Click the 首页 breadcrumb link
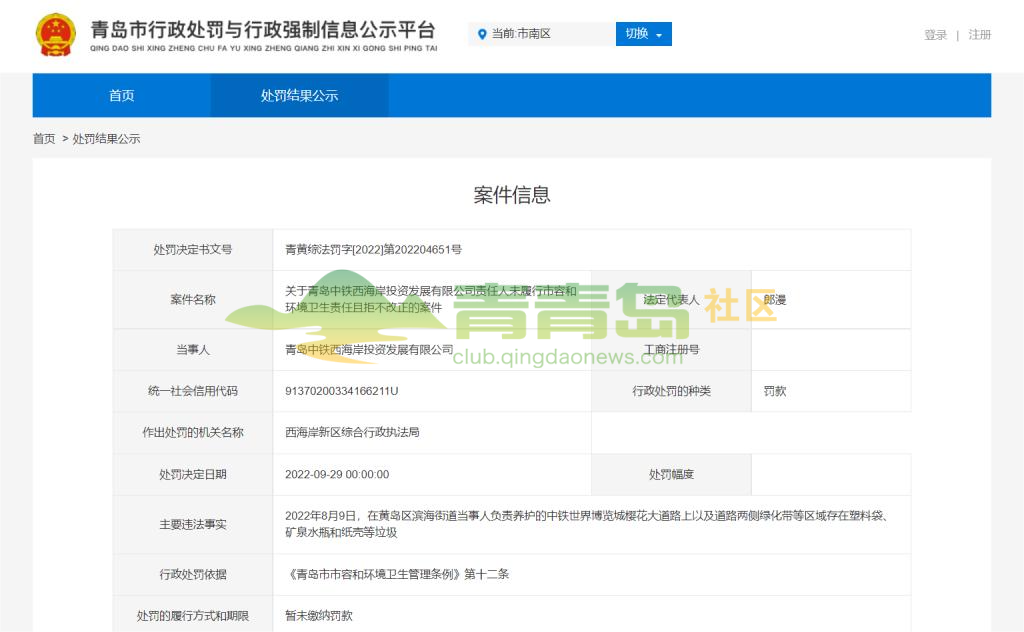 (x=44, y=138)
